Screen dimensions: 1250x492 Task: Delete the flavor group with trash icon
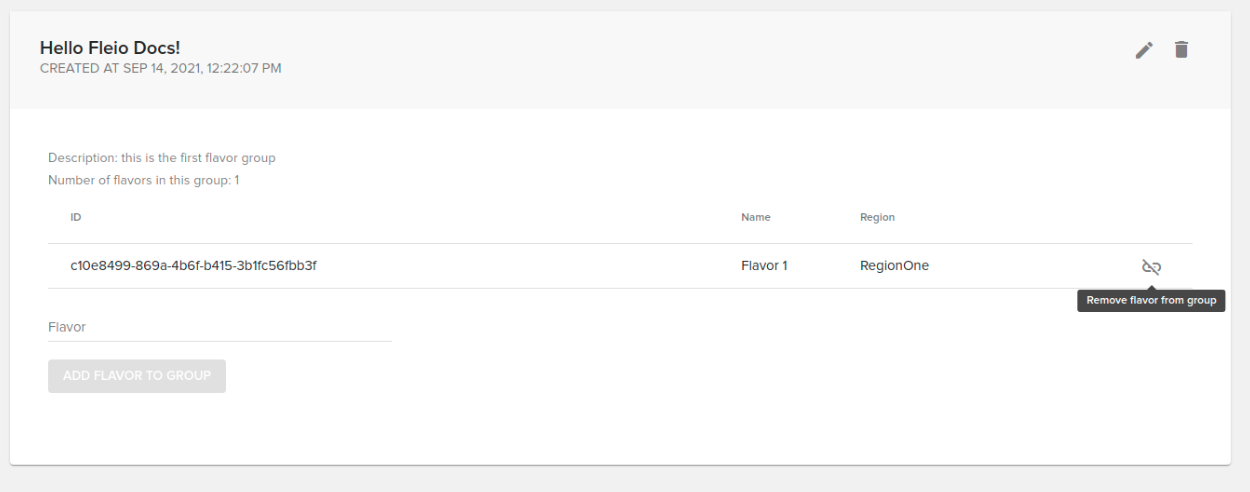tap(1181, 50)
